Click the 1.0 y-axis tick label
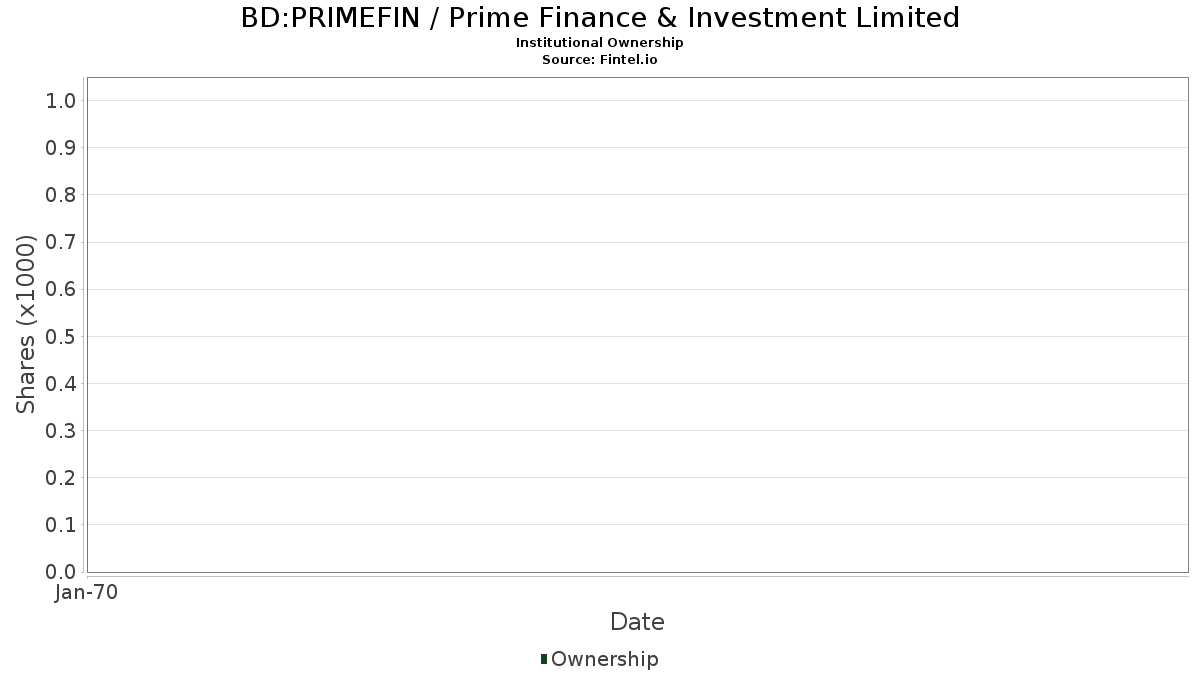Image resolution: width=1200 pixels, height=675 pixels. click(x=61, y=100)
